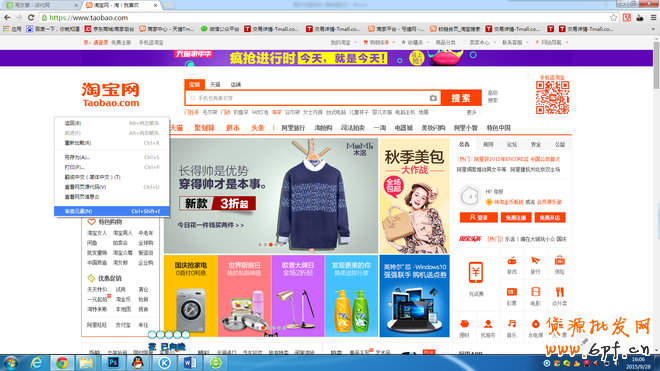Choose 另存为 from the context menu

coord(112,157)
